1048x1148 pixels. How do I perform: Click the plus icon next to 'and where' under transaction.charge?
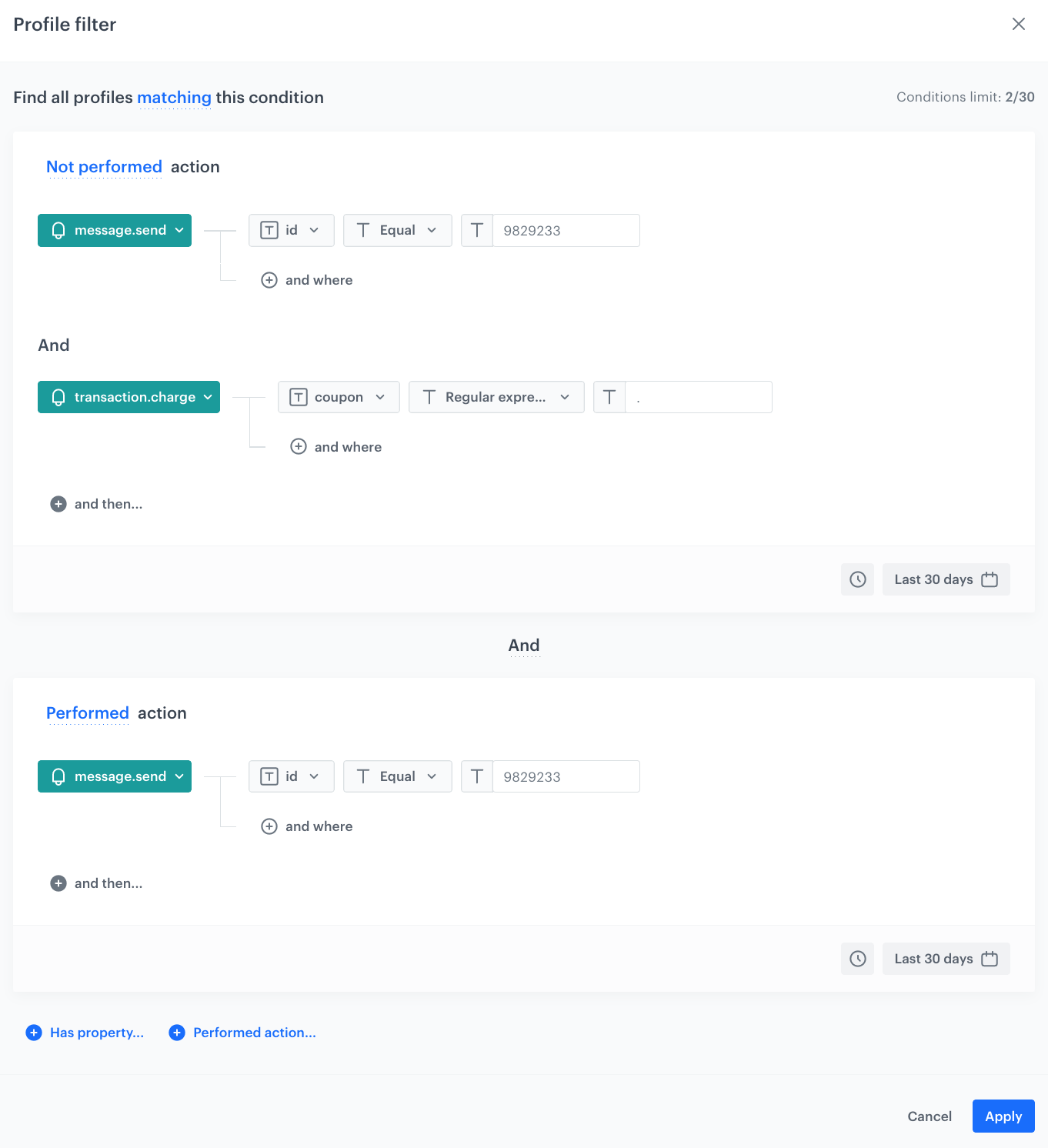tap(299, 446)
